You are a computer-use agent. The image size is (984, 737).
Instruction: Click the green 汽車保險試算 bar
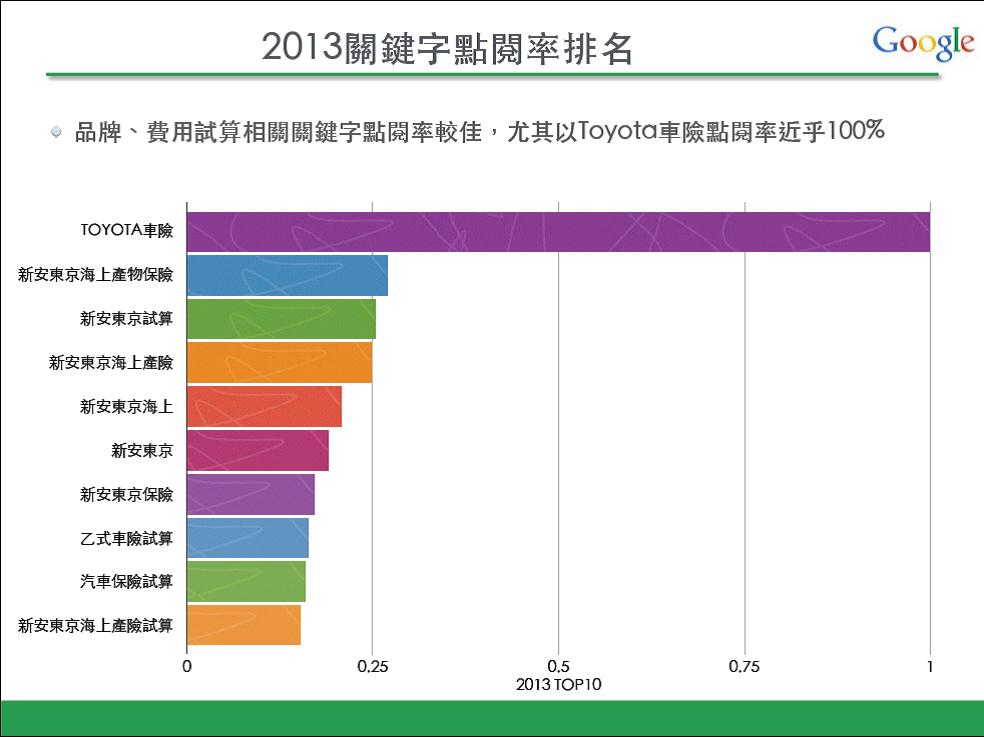click(246, 581)
